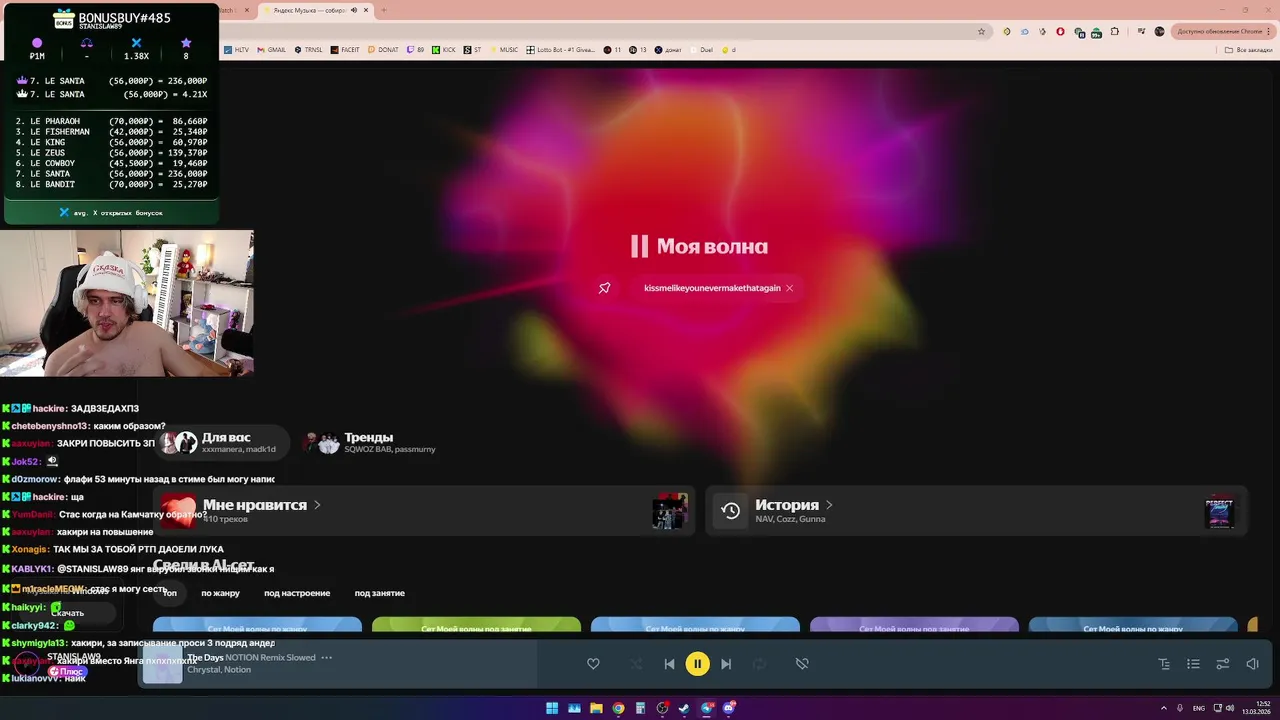
Task: Show hidden system tray icons chevron
Action: (1164, 708)
